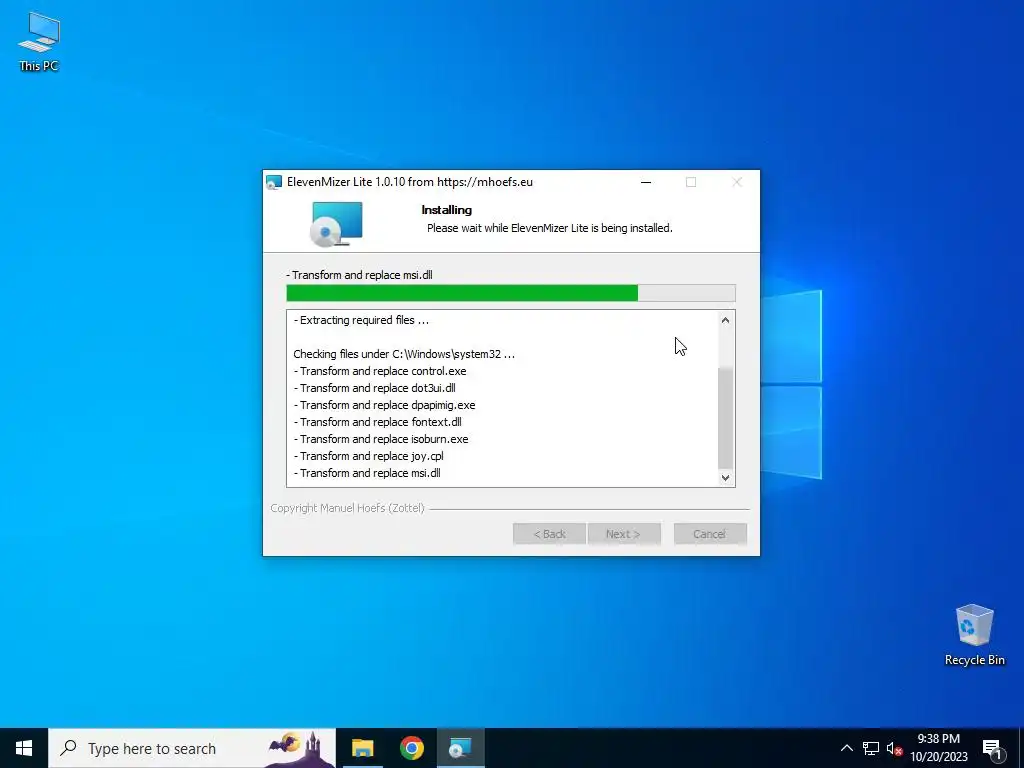
Task: Select the 'Transform and replace dpapimig.exe' line
Action: [x=385, y=405]
